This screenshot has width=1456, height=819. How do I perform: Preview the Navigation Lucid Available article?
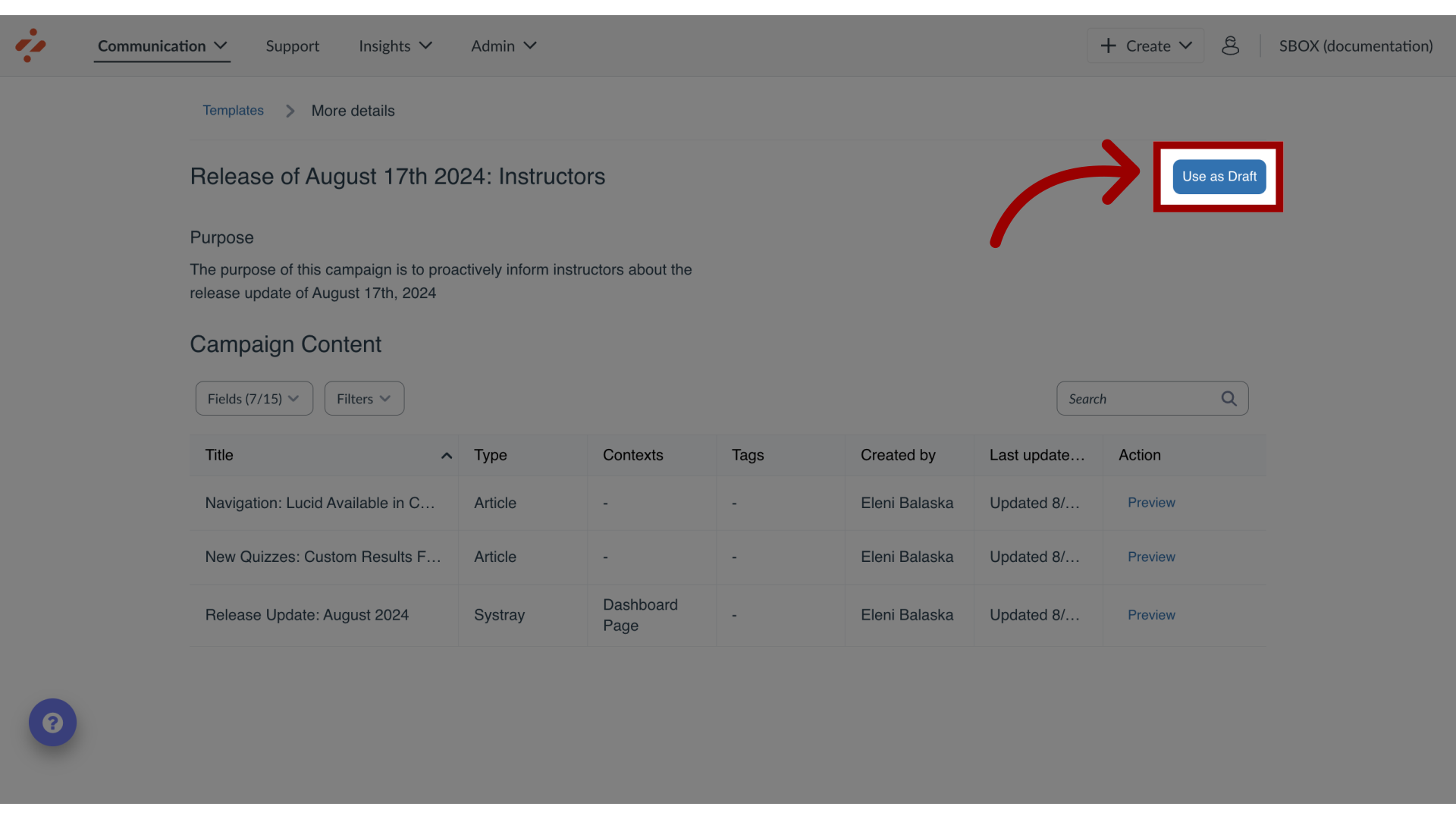pos(1150,502)
